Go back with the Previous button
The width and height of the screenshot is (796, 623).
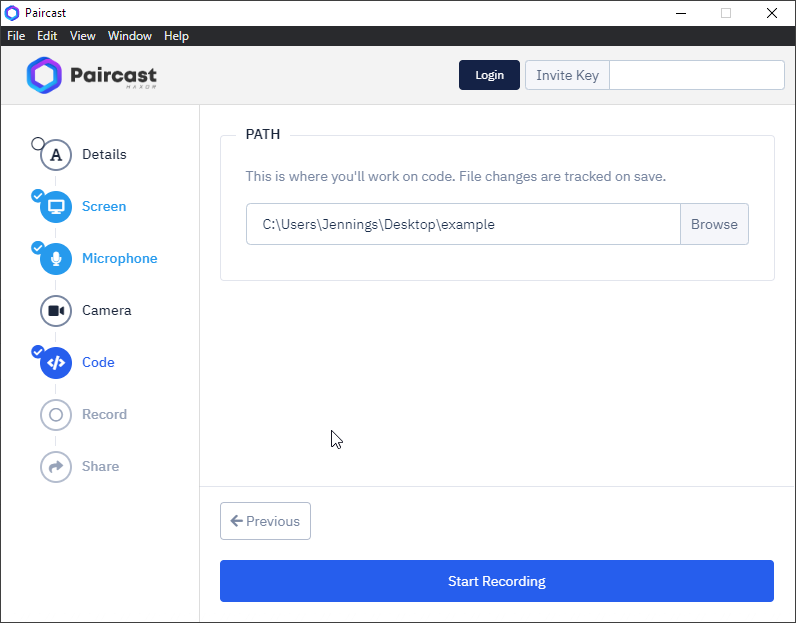tap(265, 521)
